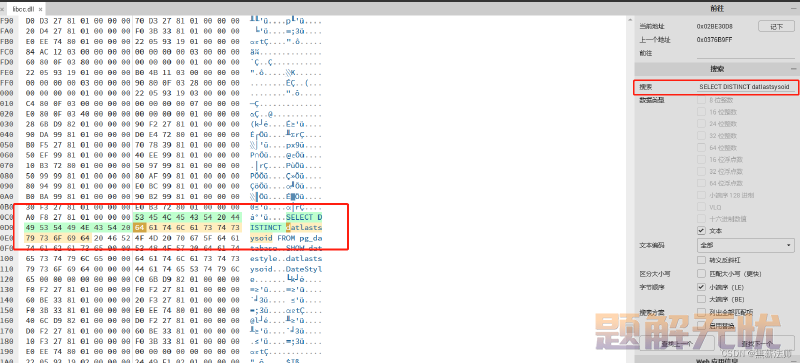The height and width of the screenshot is (363, 800).
Task: Tick the 16 位整数 checkbox
Action: (x=701, y=112)
